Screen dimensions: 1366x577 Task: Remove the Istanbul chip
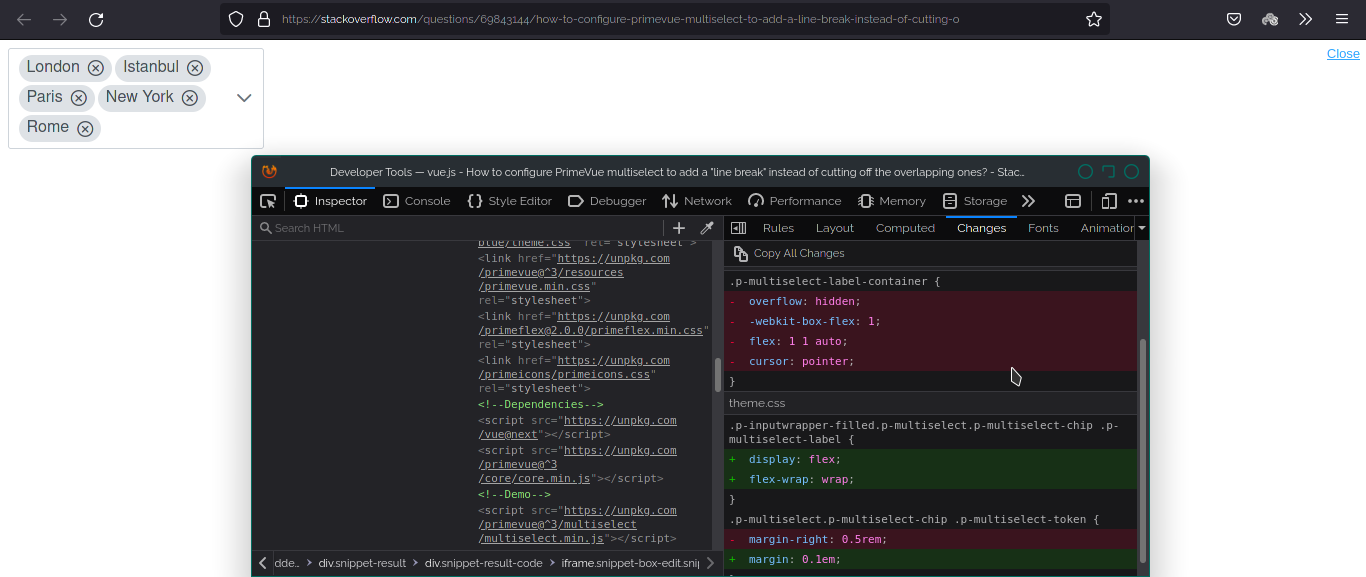tap(195, 68)
